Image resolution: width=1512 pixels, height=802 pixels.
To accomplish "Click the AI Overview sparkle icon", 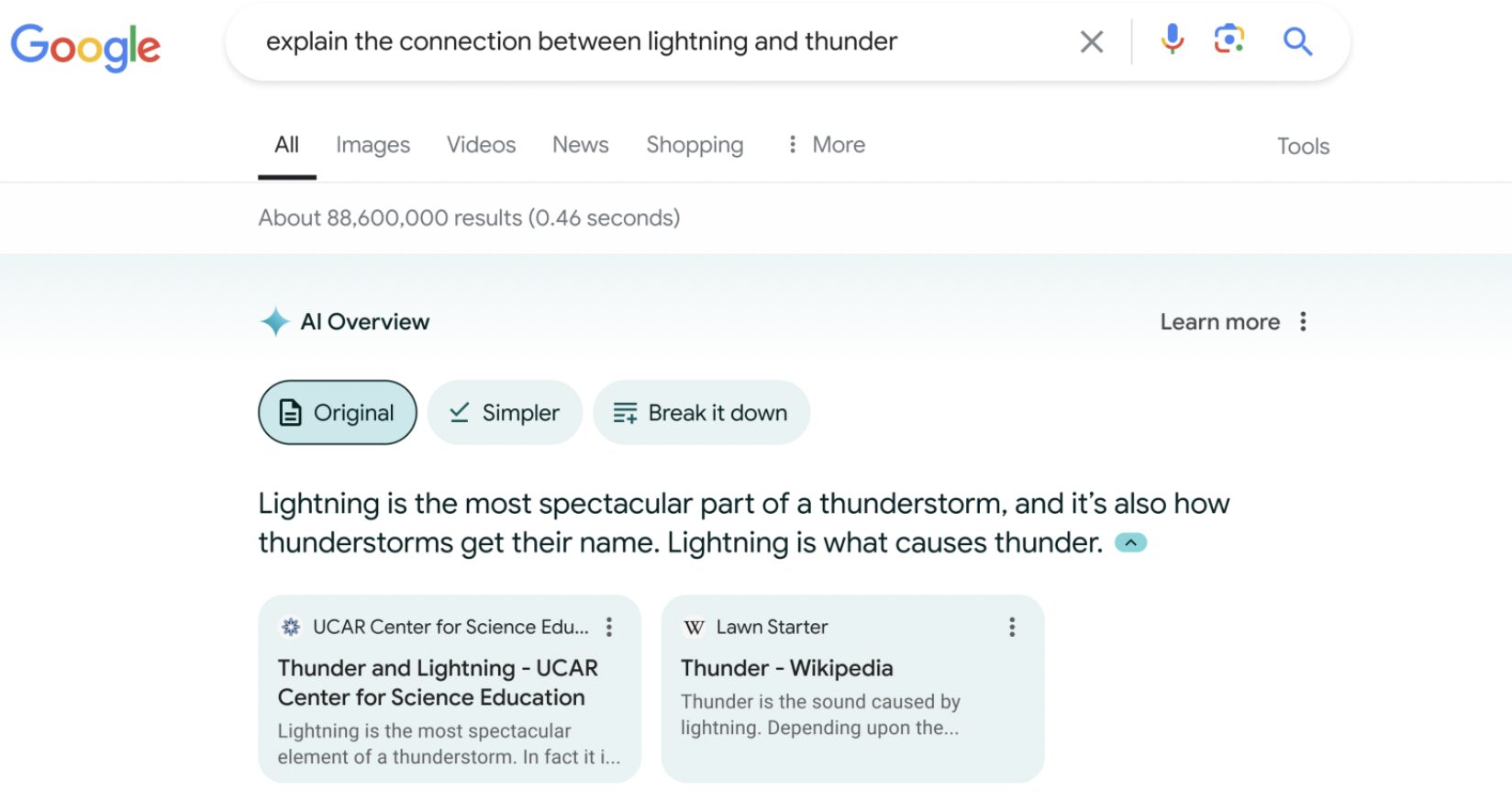I will pyautogui.click(x=274, y=322).
